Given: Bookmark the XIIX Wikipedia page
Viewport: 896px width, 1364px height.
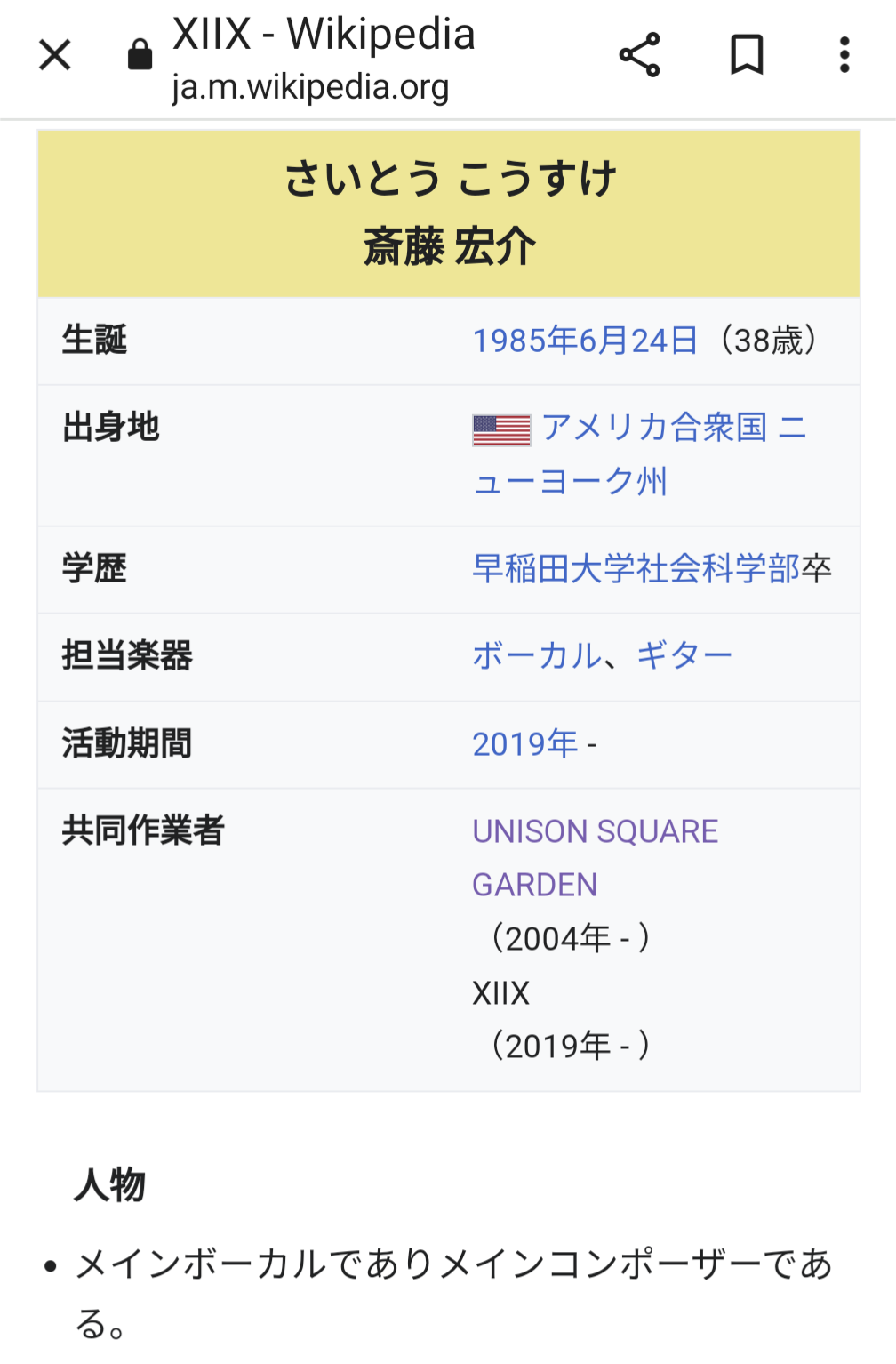Looking at the screenshot, I should tap(747, 55).
